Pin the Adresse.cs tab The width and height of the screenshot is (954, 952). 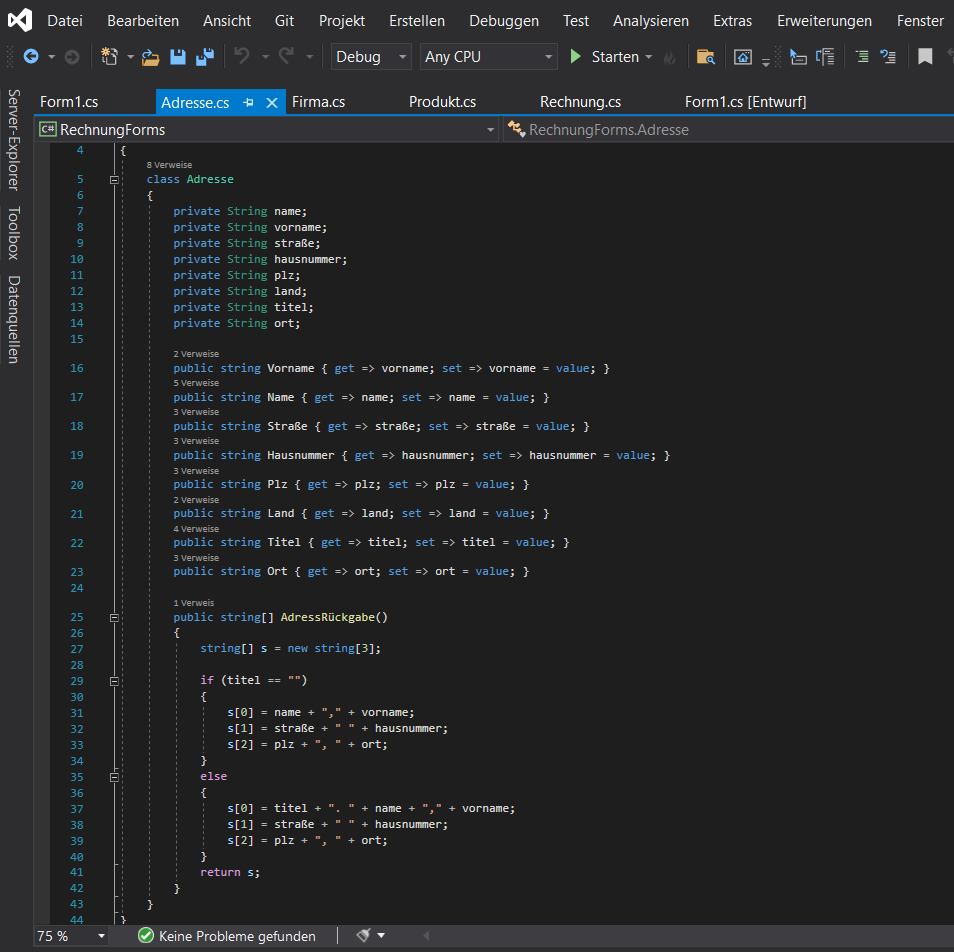[x=248, y=102]
